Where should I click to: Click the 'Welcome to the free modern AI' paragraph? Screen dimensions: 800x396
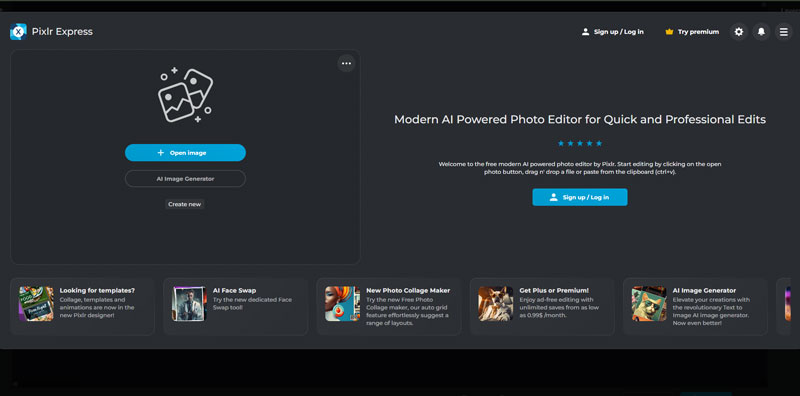580,168
